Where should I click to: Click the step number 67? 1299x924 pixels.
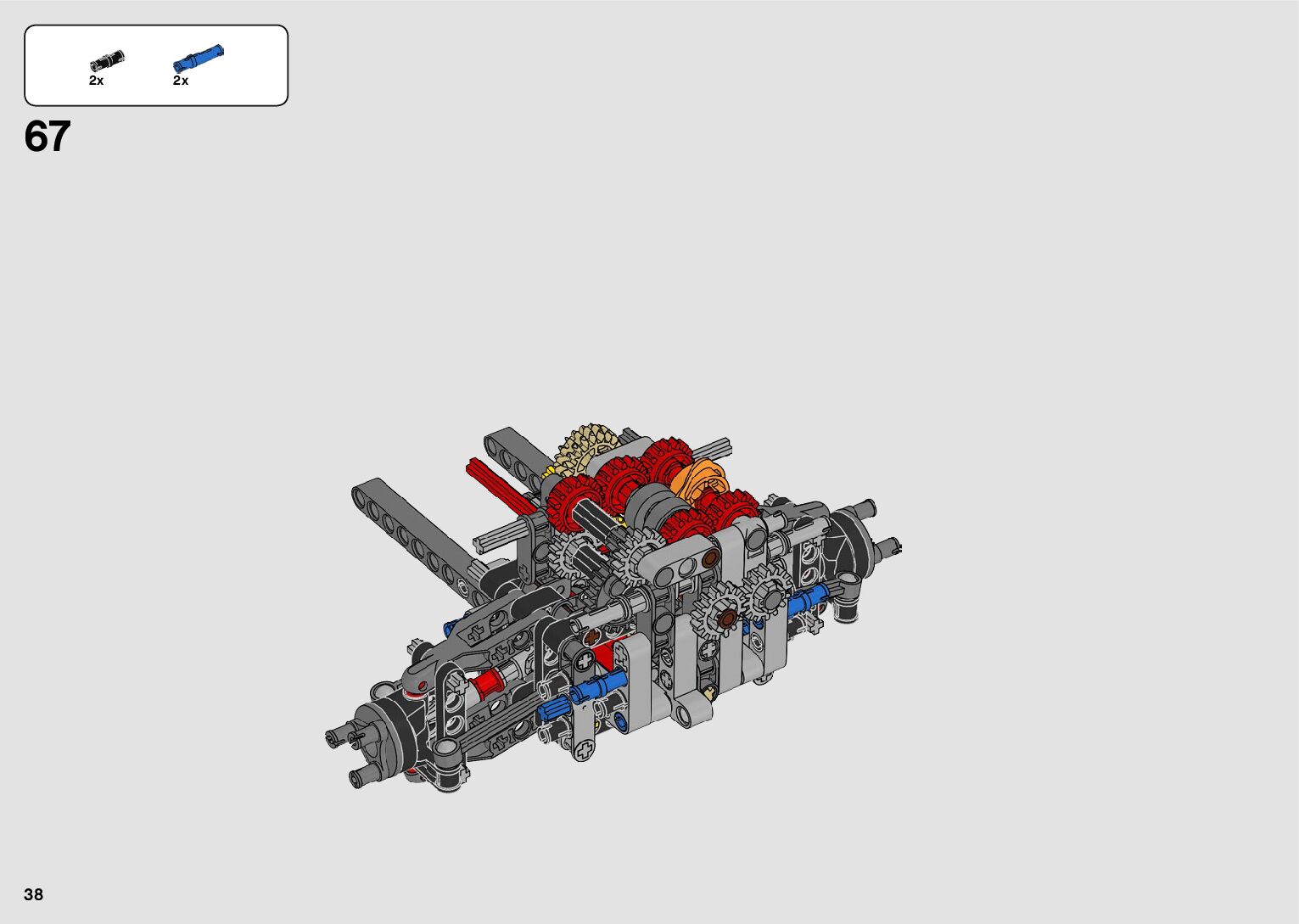pos(48,137)
